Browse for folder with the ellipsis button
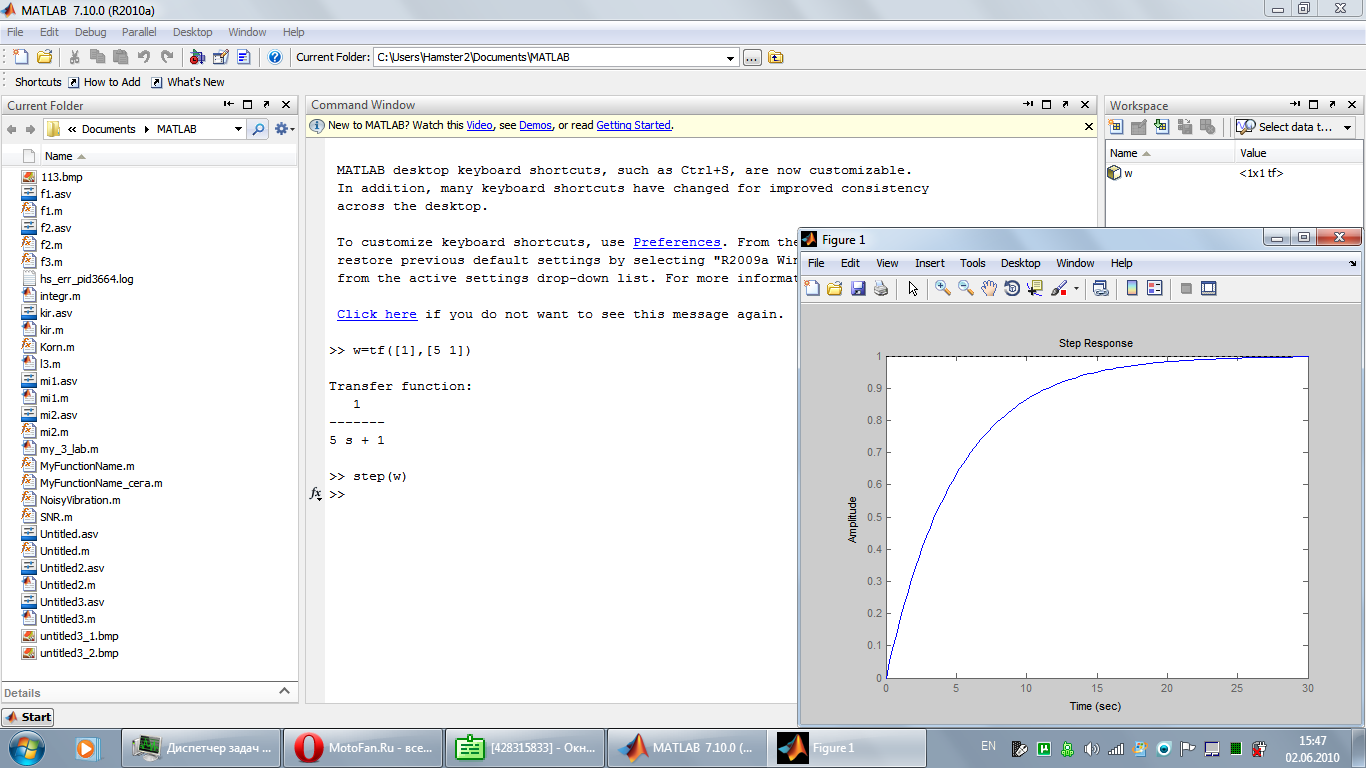This screenshot has width=1366, height=768. pyautogui.click(x=752, y=57)
